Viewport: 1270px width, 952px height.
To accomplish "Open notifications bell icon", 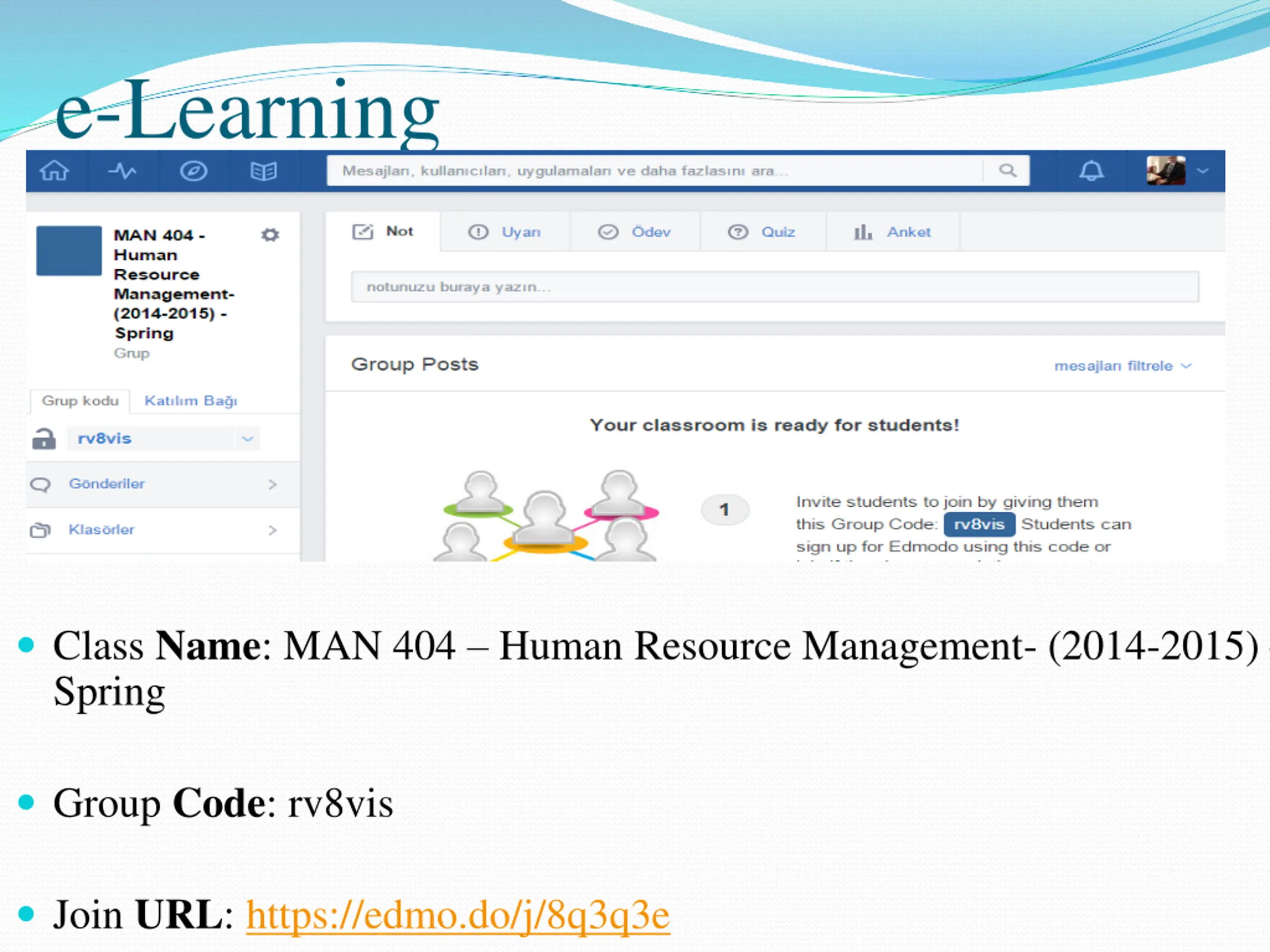I will (1091, 171).
